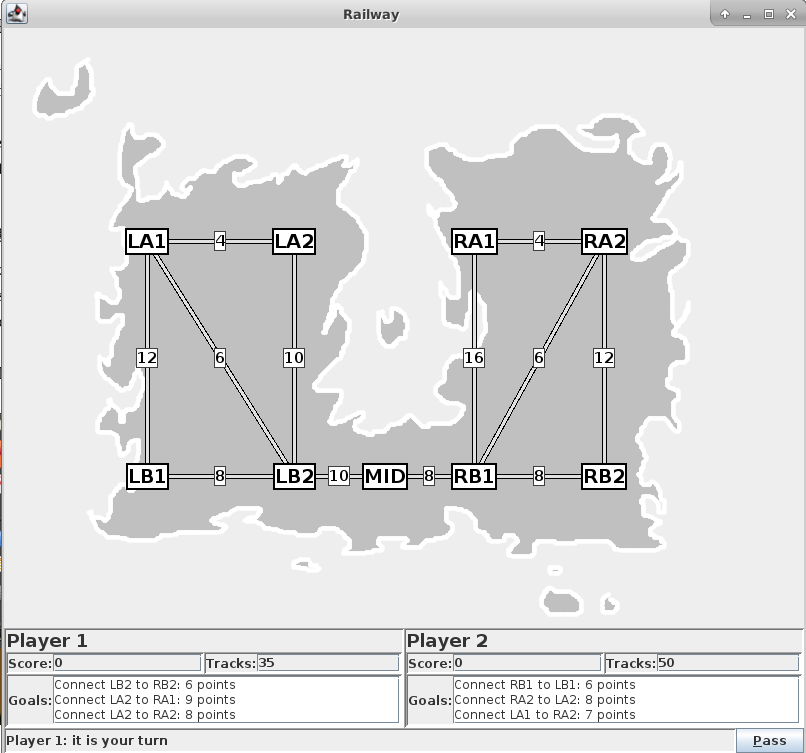The width and height of the screenshot is (806, 753).
Task: Click the LB1 station node
Action: click(147, 476)
